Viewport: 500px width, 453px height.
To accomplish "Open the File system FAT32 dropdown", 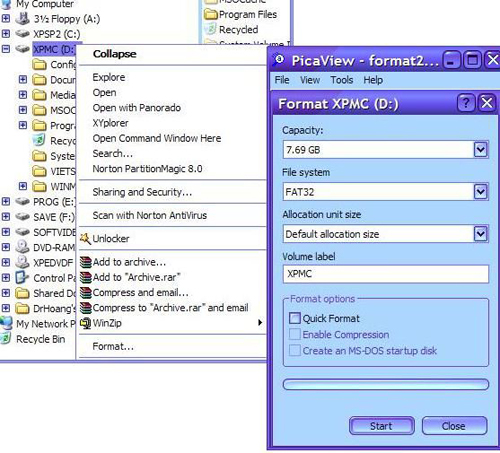I will click(x=480, y=192).
